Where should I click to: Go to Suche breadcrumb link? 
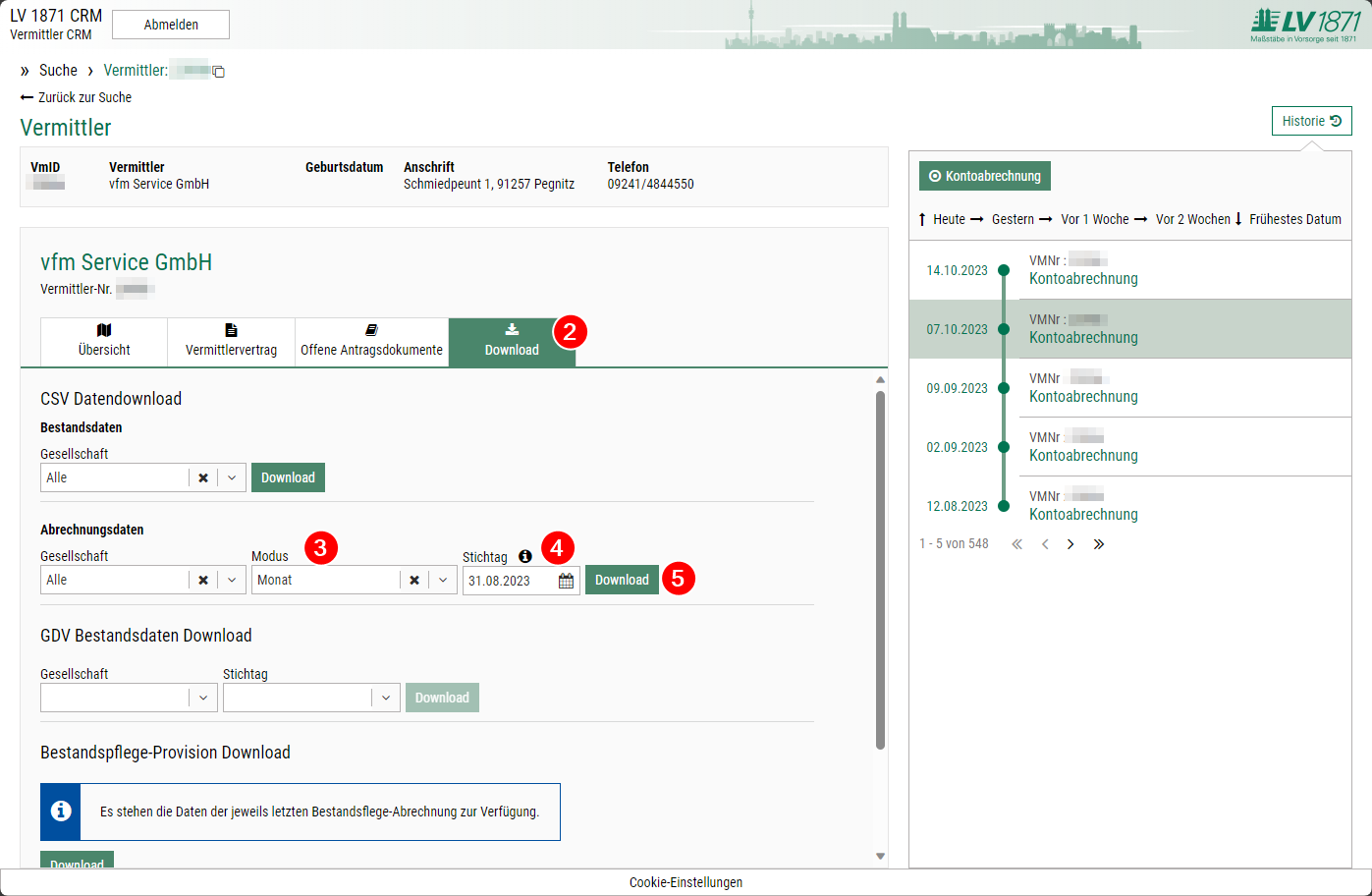(x=58, y=71)
